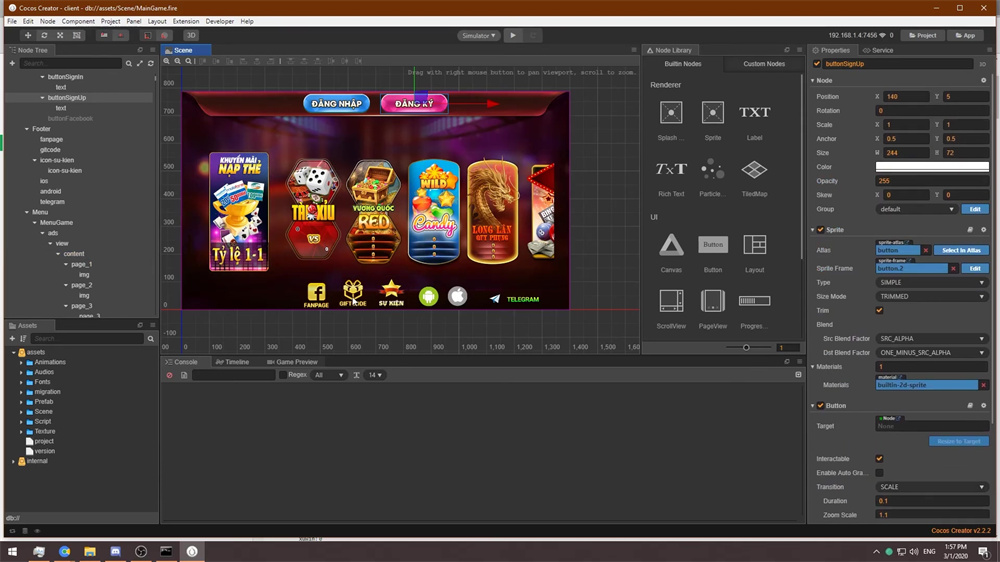This screenshot has width=1000, height=562.
Task: Open the Size Mode TRIMMED dropdown
Action: pos(932,296)
